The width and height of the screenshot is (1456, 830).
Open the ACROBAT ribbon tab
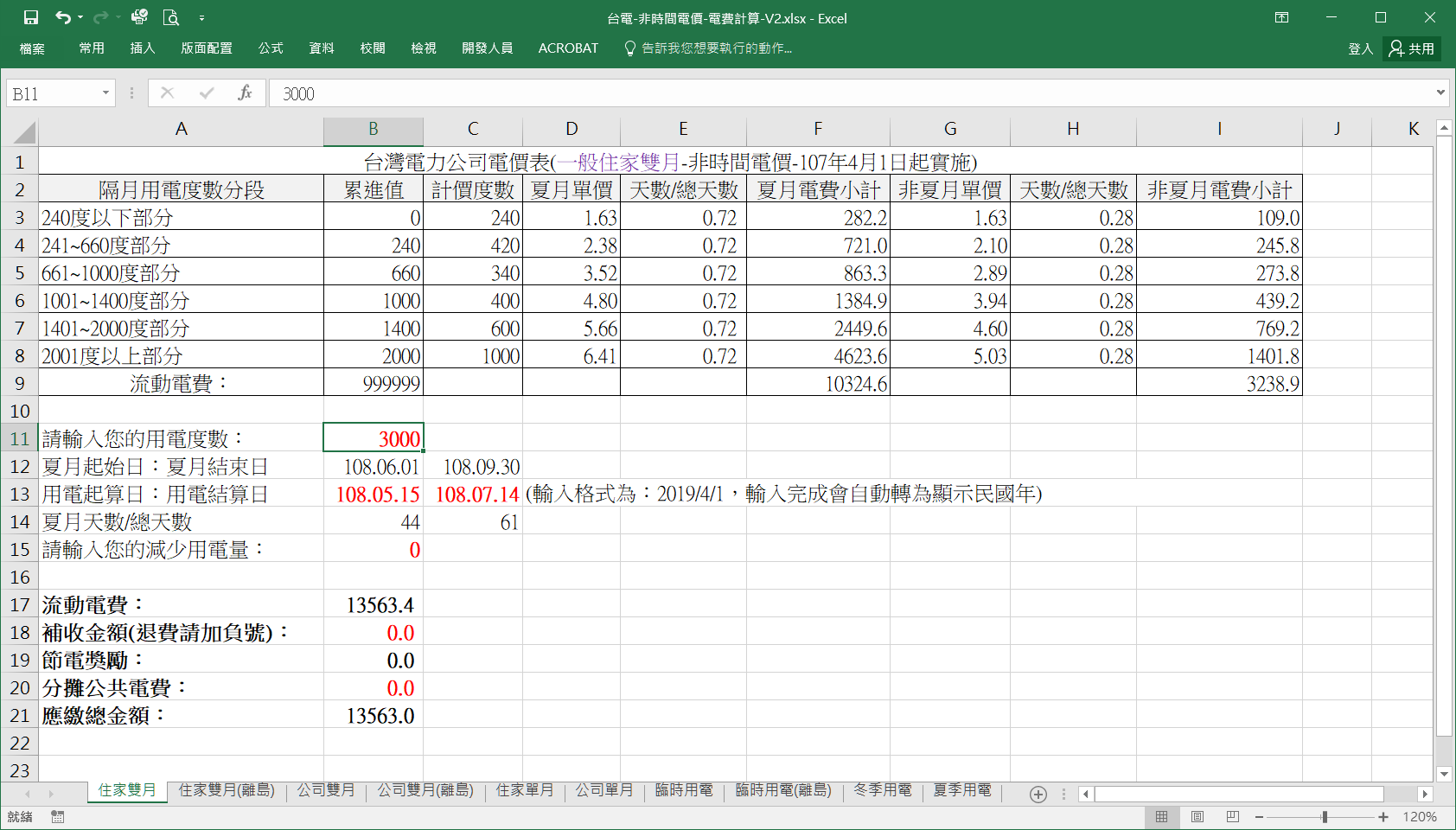click(568, 48)
